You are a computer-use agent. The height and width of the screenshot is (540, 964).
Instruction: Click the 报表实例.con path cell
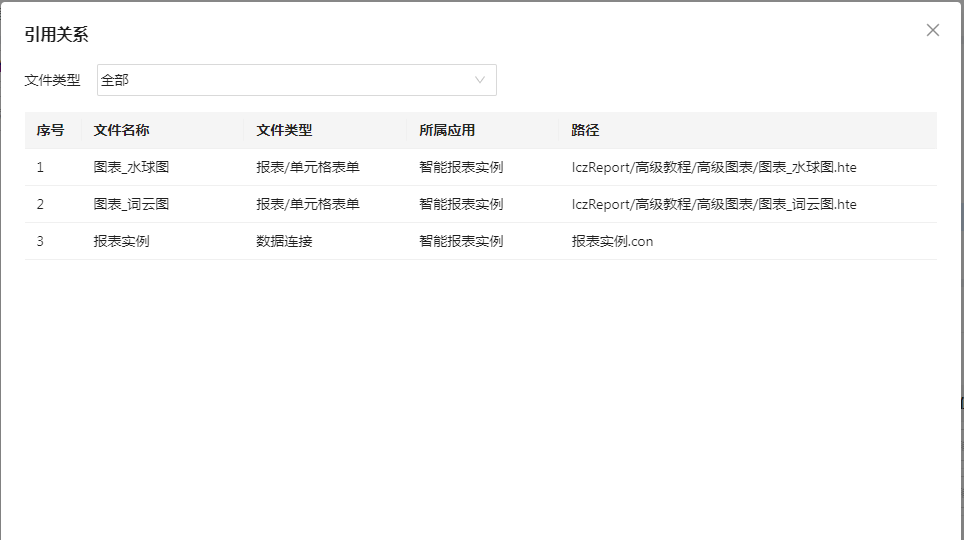[612, 241]
